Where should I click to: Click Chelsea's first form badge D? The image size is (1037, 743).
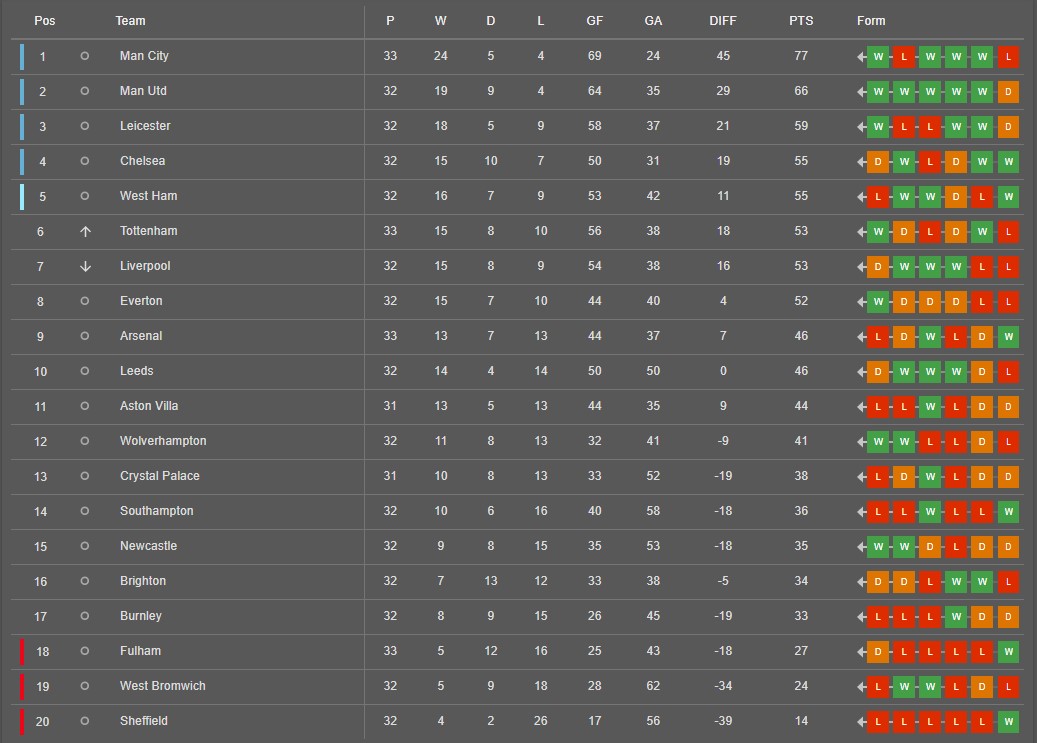[878, 162]
